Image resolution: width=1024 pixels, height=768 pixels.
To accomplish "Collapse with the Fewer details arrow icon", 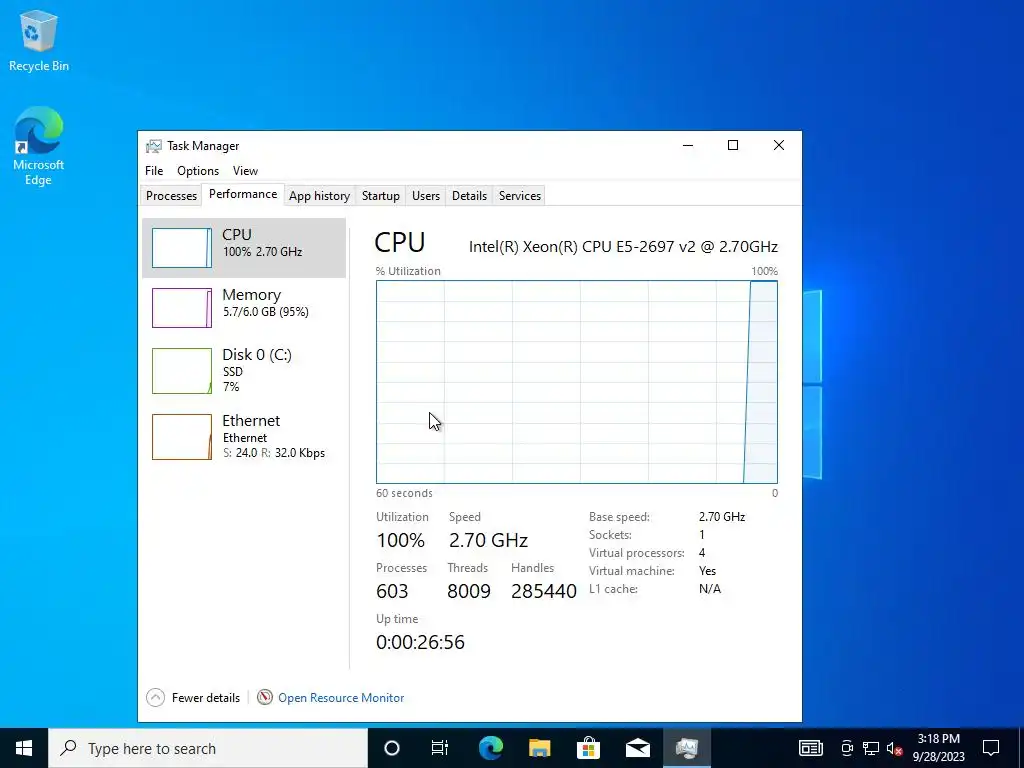I will tap(155, 697).
